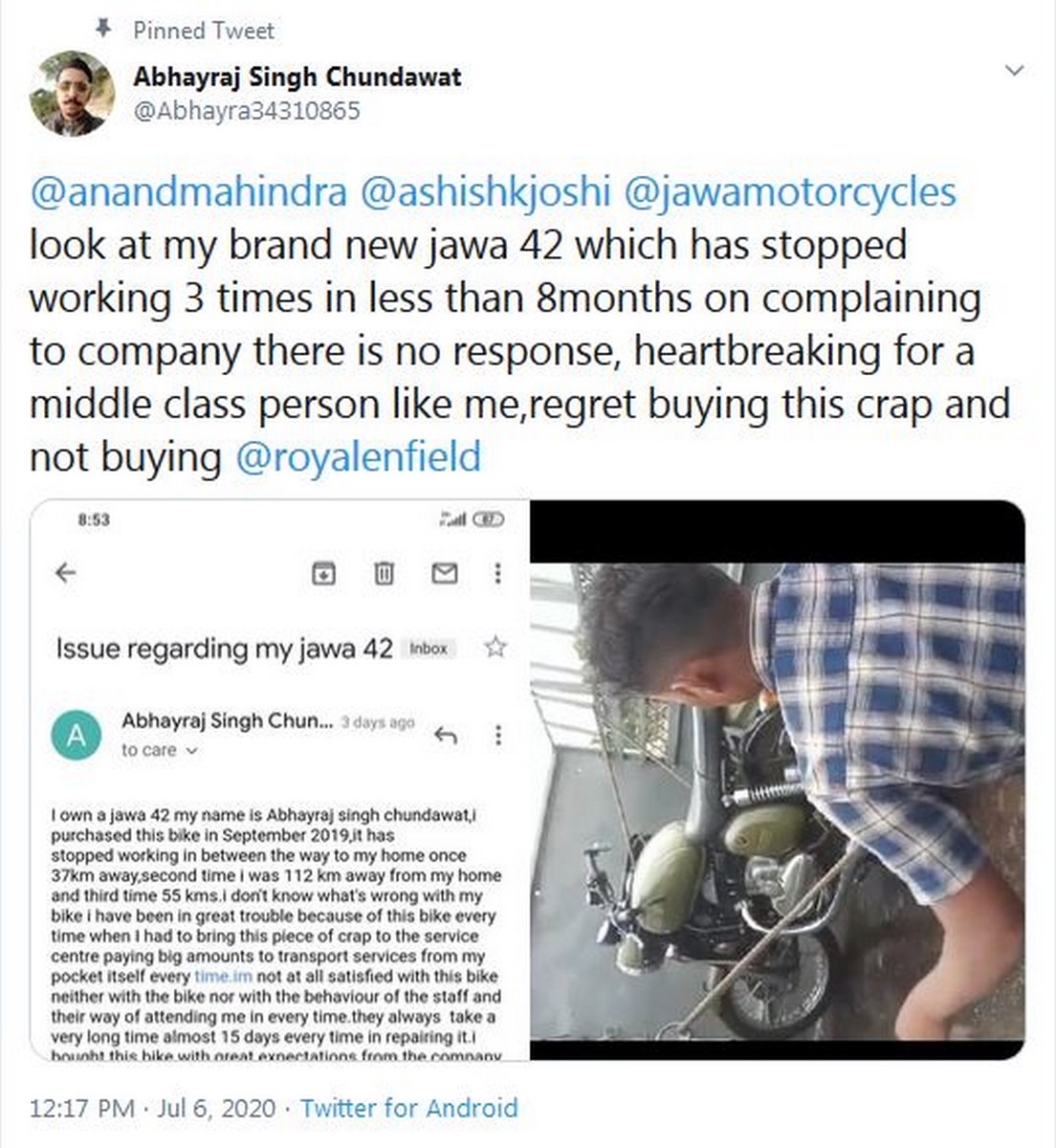
Task: Click the archive icon in email toolbar
Action: pyautogui.click(x=324, y=573)
